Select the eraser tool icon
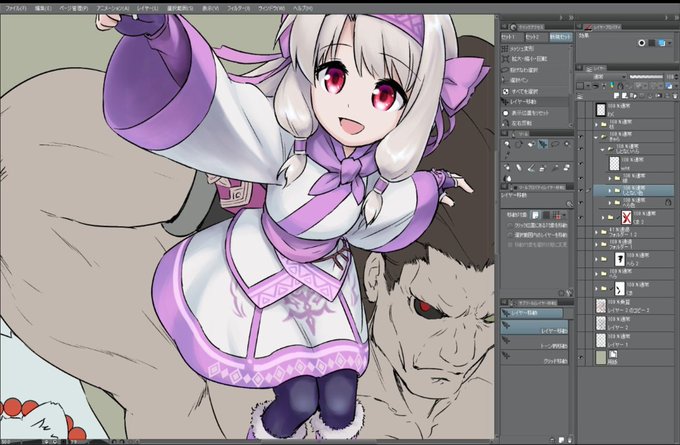 566,167
